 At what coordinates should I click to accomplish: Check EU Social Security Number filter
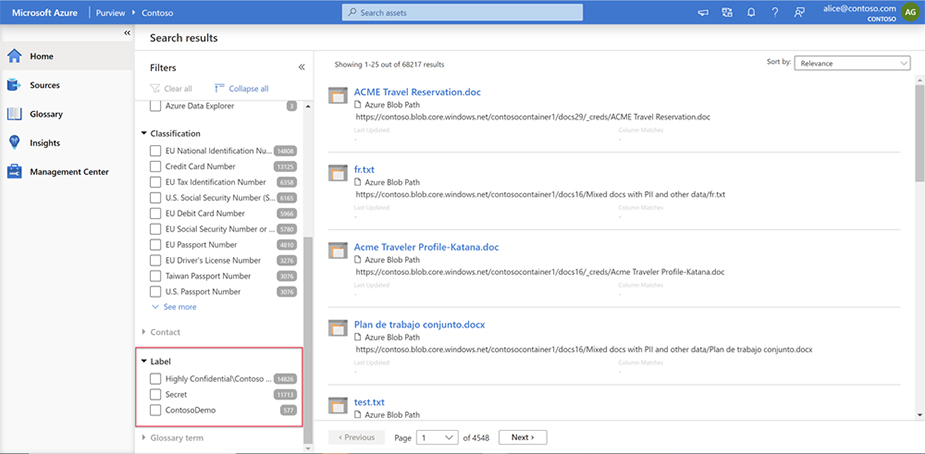[155, 229]
